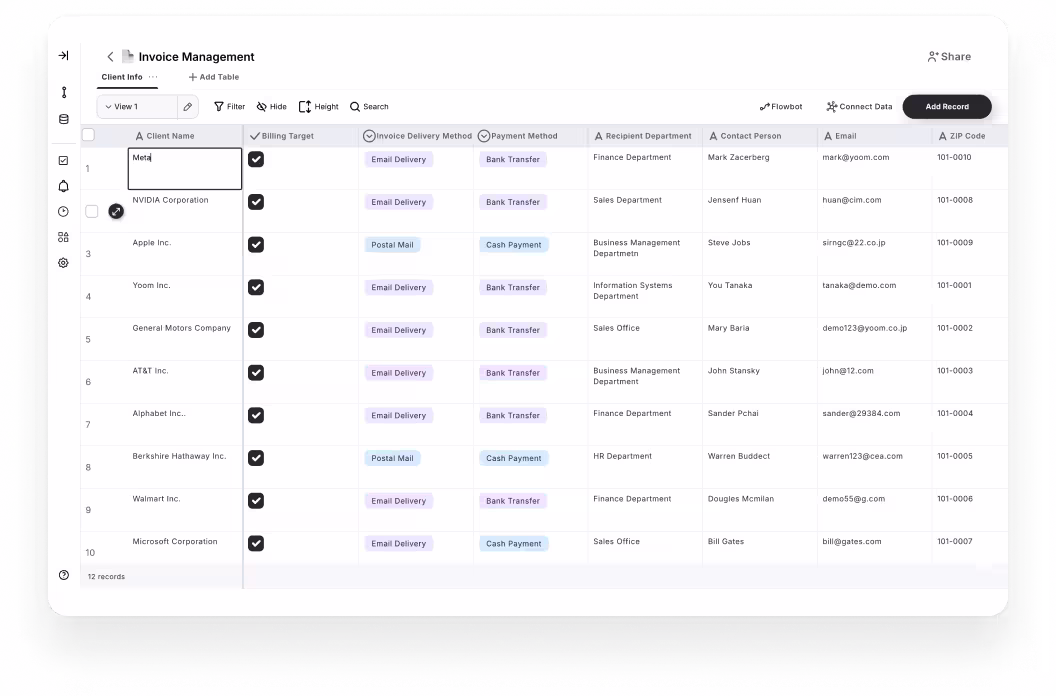The height and width of the screenshot is (696, 1056).
Task: Open Apple Inc. Cash Payment dropdown tag
Action: pos(513,245)
